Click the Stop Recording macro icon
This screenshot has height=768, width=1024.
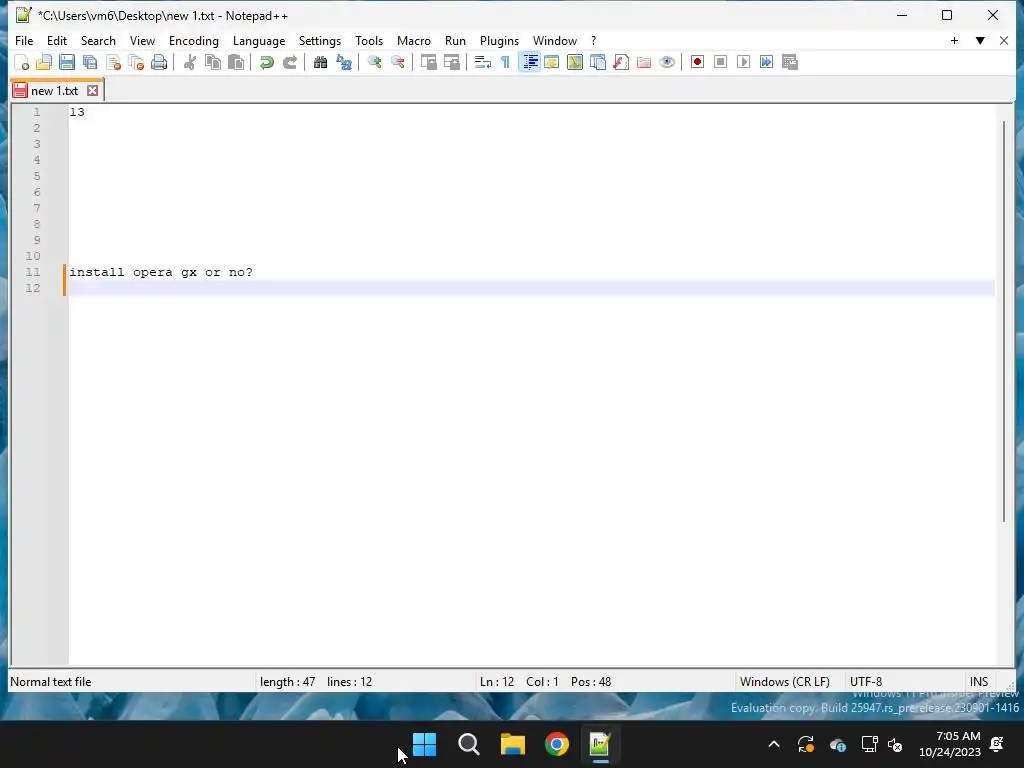pyautogui.click(x=720, y=62)
